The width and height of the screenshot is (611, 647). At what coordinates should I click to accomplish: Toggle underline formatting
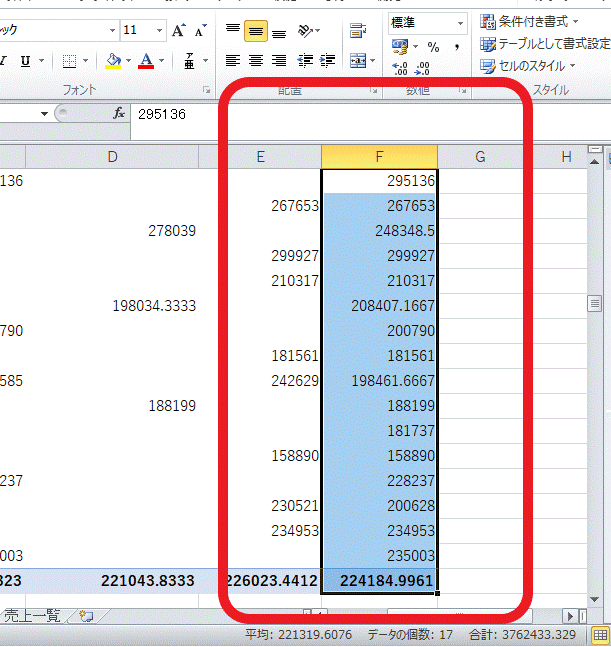tap(25, 61)
